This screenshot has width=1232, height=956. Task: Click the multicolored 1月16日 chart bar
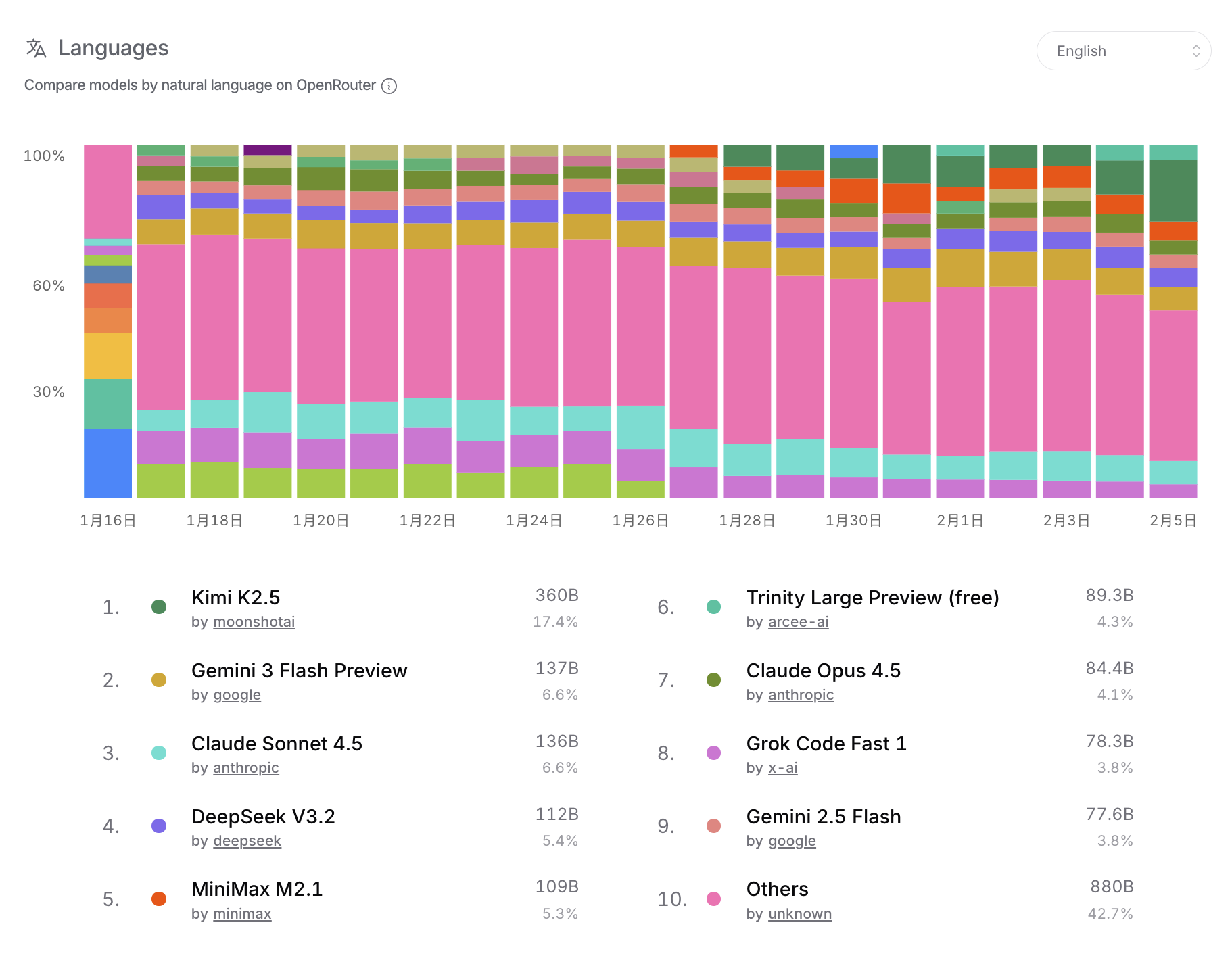point(108,321)
